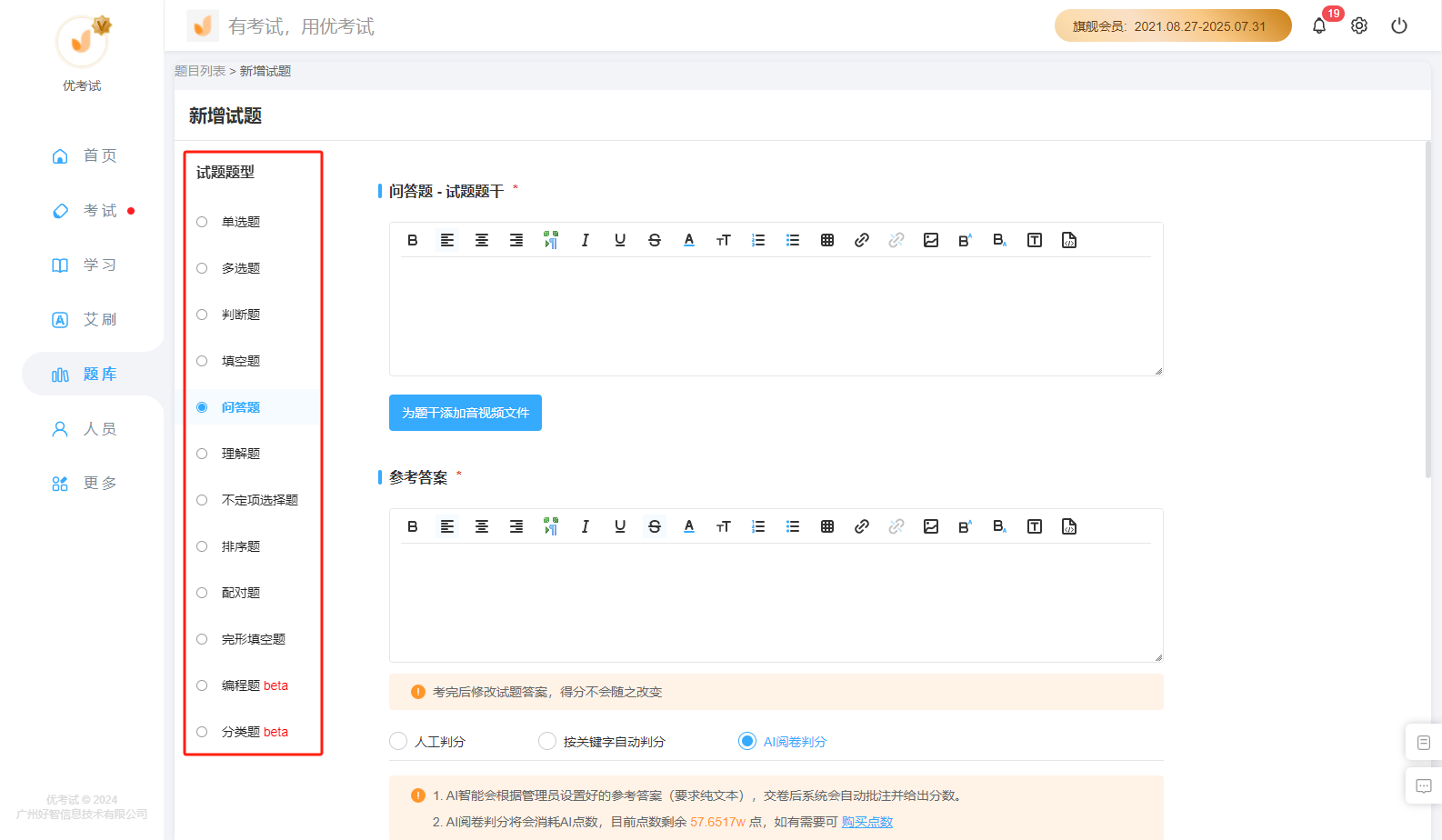Image resolution: width=1442 pixels, height=840 pixels.
Task: Click 为题干添加音视频文件 button
Action: click(x=466, y=413)
